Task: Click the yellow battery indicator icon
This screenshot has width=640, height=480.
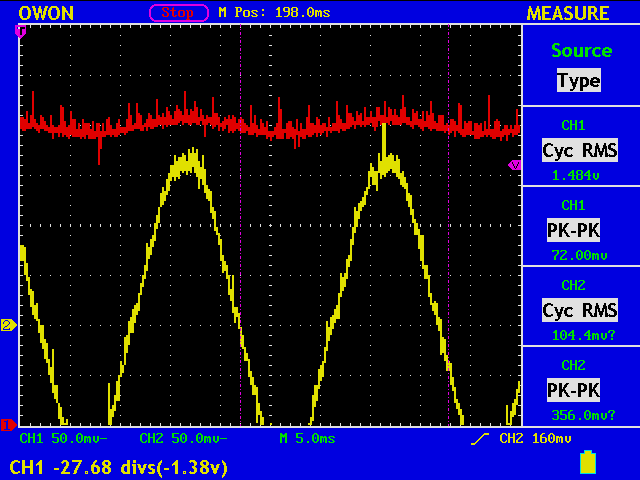Action: 588,462
